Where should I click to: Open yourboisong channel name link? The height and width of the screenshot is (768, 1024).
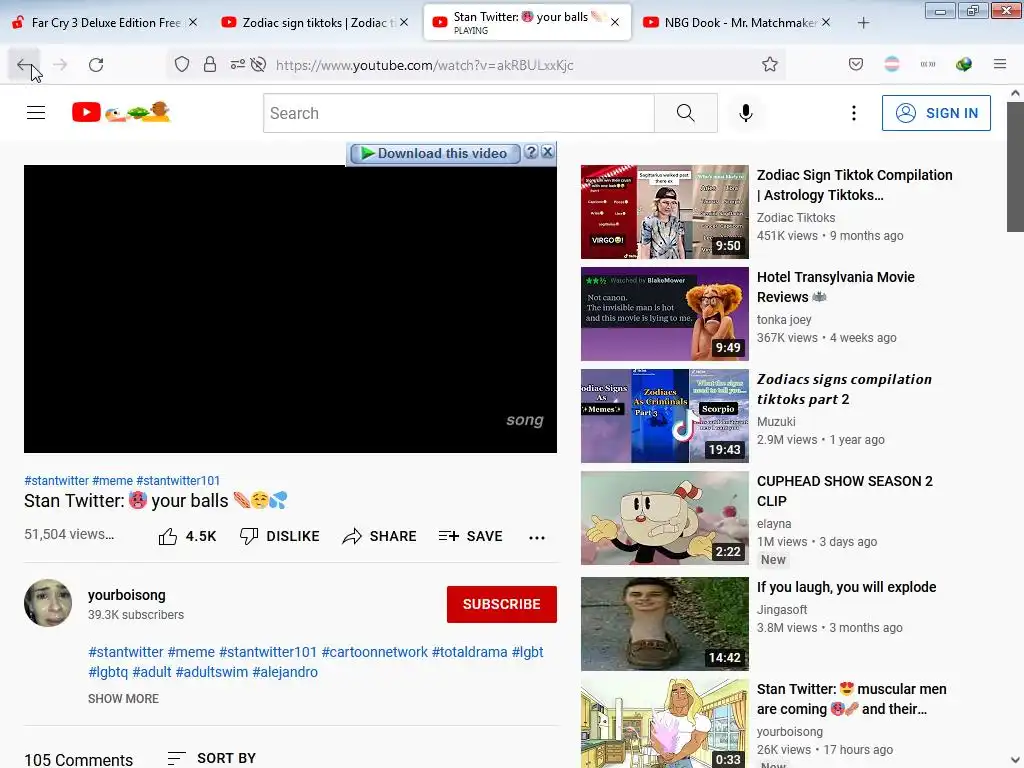[x=127, y=595]
